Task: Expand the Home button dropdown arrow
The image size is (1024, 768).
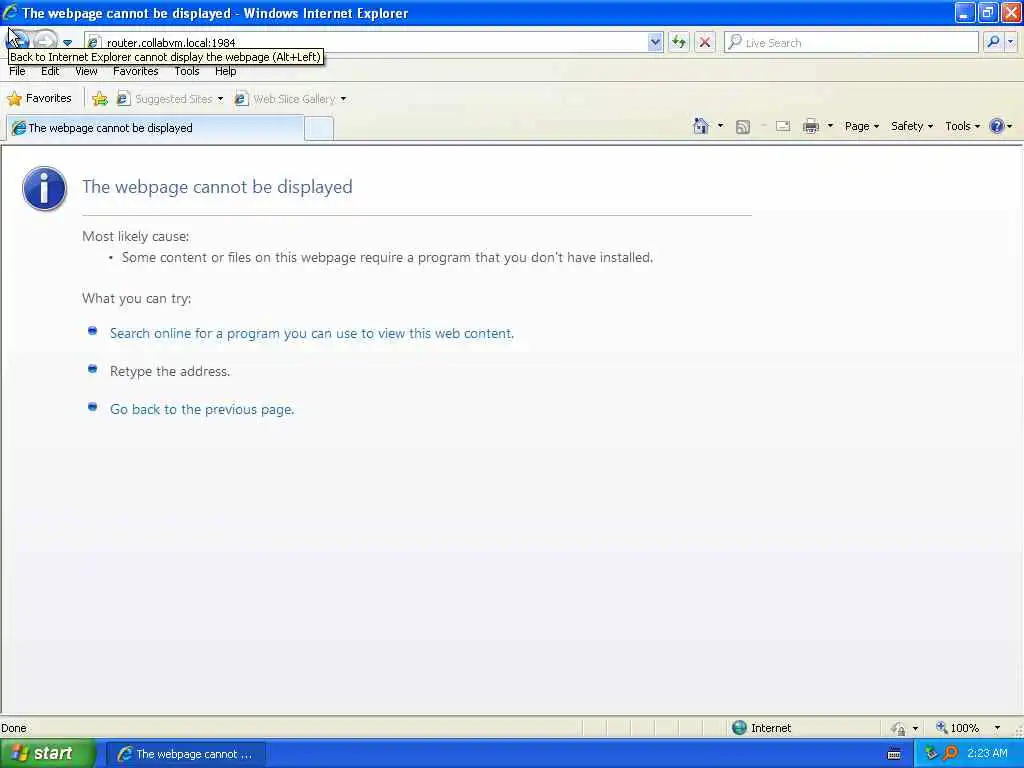Action: click(x=720, y=126)
